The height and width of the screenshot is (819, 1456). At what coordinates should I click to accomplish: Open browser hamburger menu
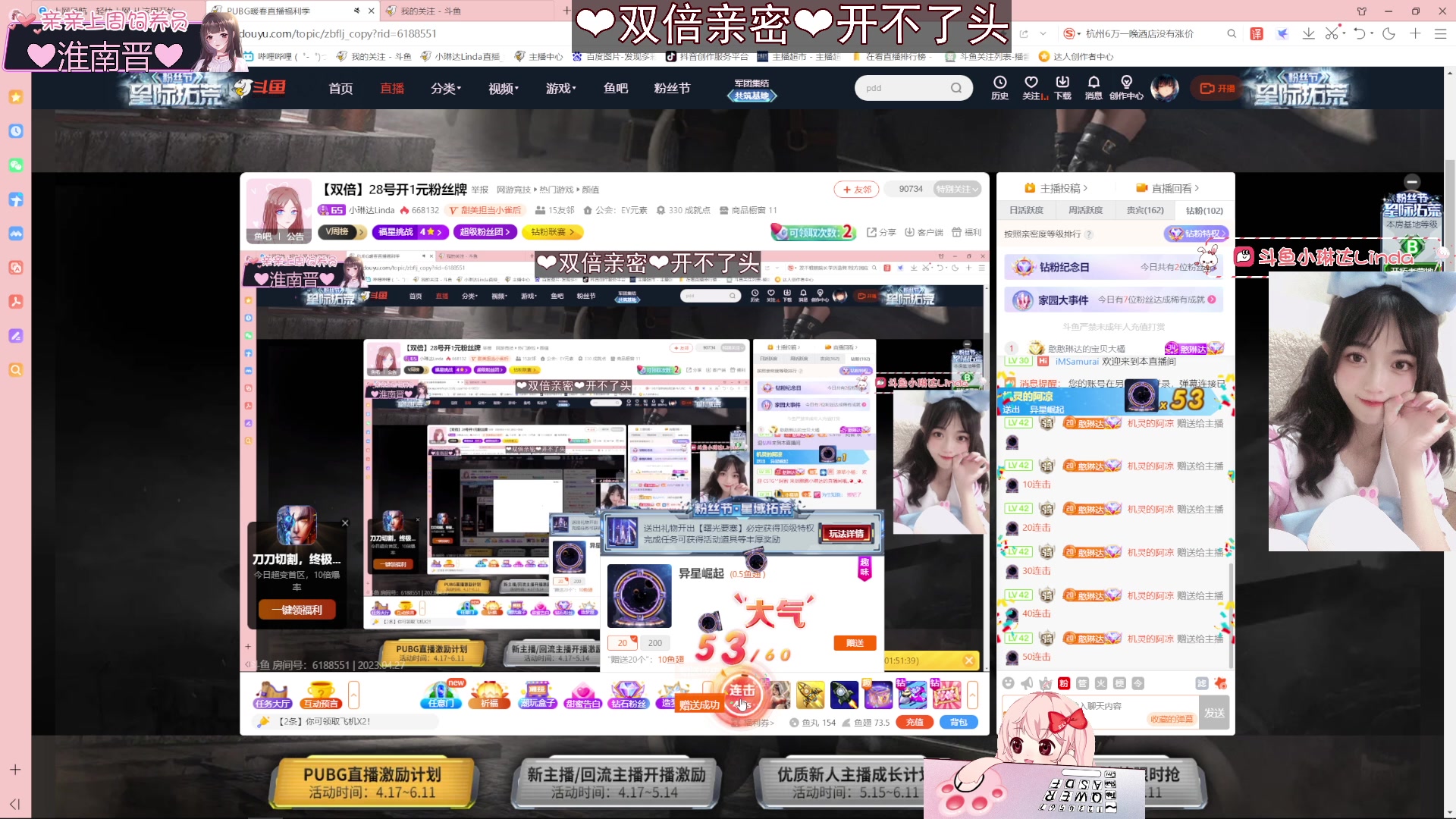pos(1440,33)
